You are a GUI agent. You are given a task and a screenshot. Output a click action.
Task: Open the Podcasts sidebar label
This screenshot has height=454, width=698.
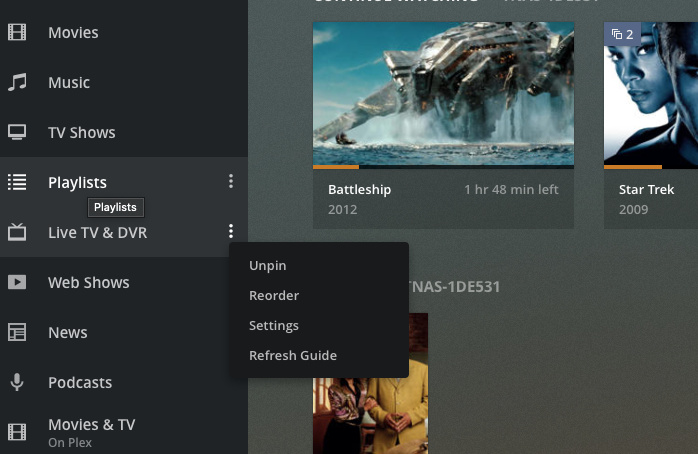click(x=80, y=382)
